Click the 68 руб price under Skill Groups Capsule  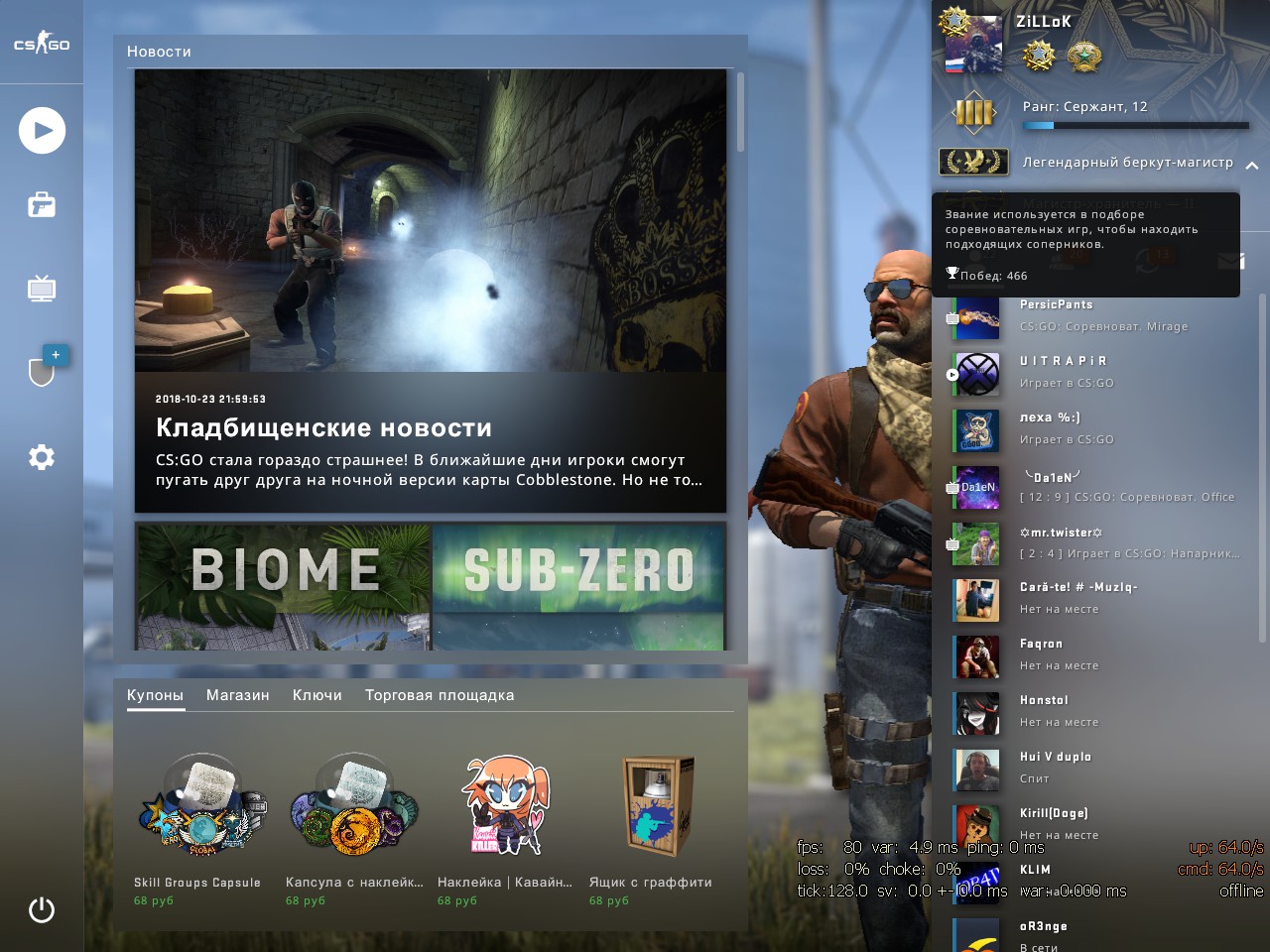coord(154,900)
